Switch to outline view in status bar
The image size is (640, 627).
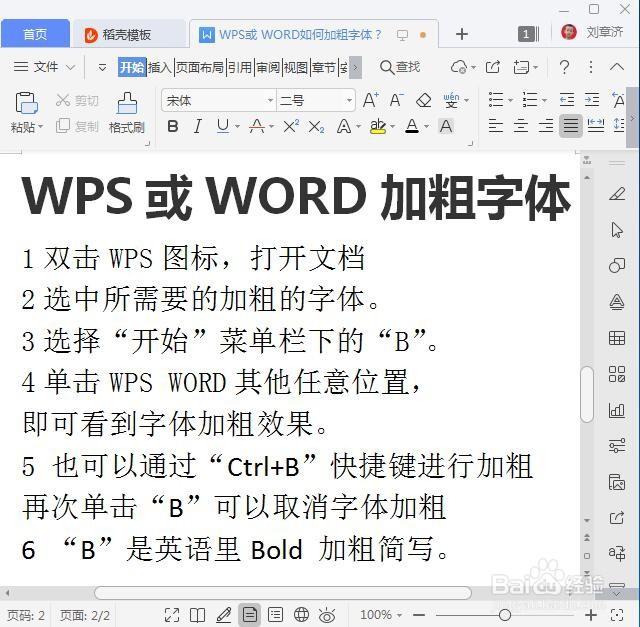275,614
